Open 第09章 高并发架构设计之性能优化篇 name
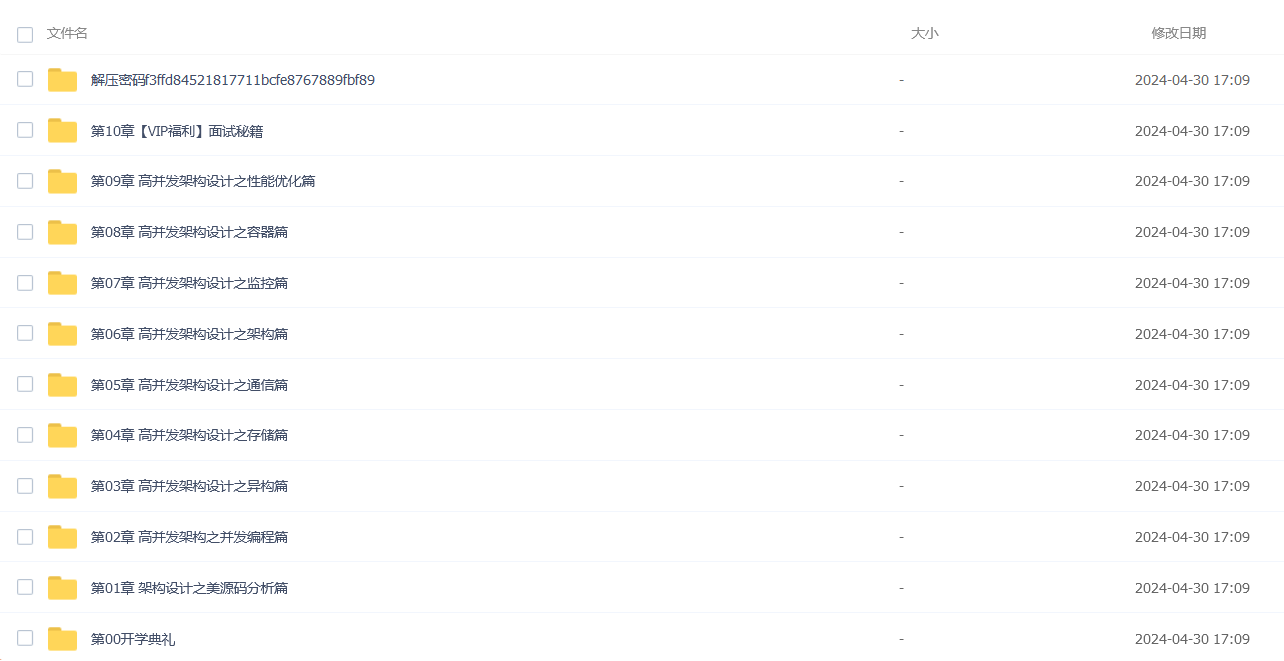The width and height of the screenshot is (1284, 661). coord(203,181)
